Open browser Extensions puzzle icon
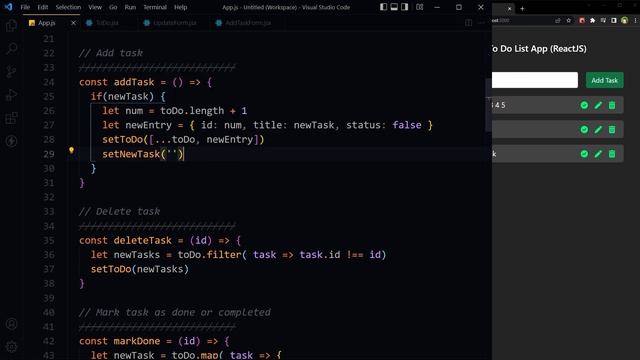The height and width of the screenshot is (360, 640). click(592, 20)
